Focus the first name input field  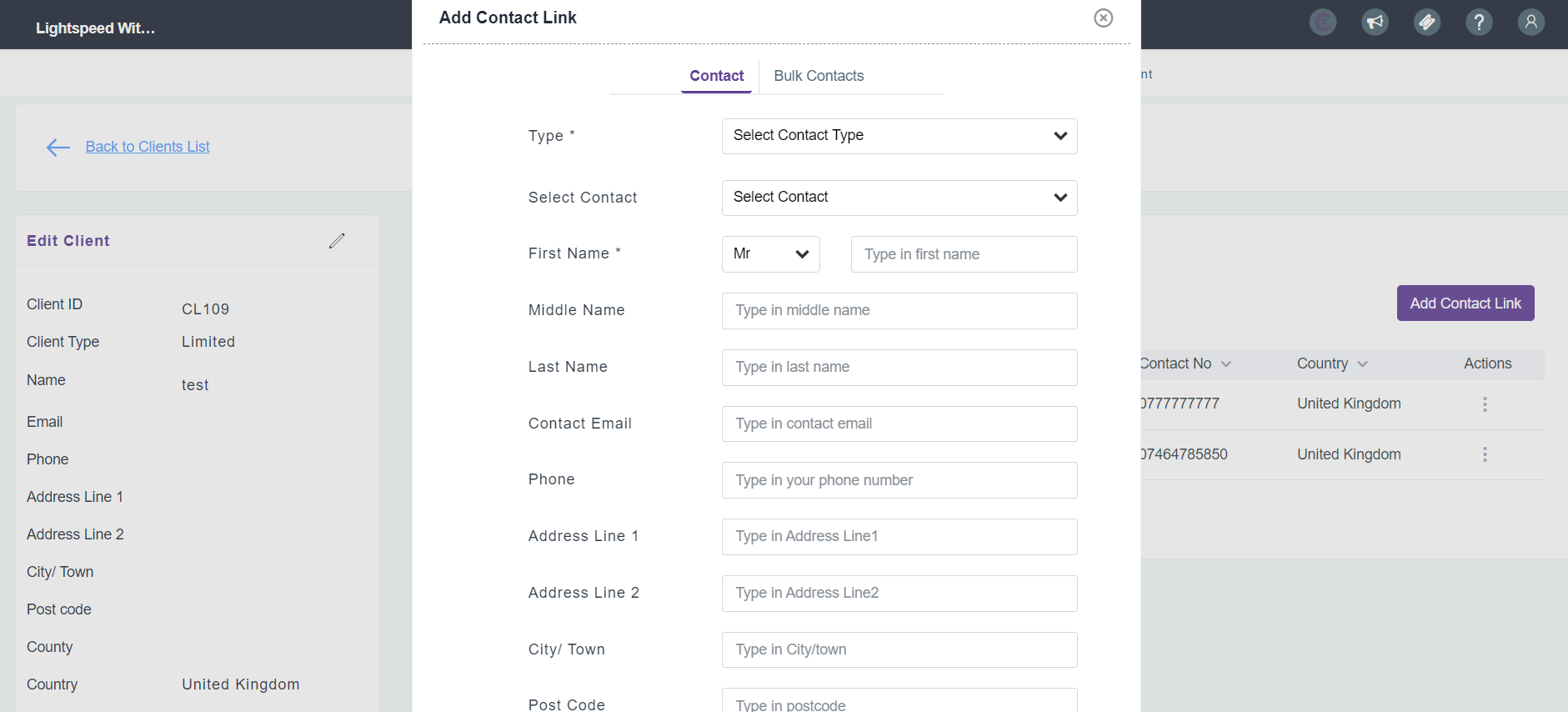(x=964, y=254)
